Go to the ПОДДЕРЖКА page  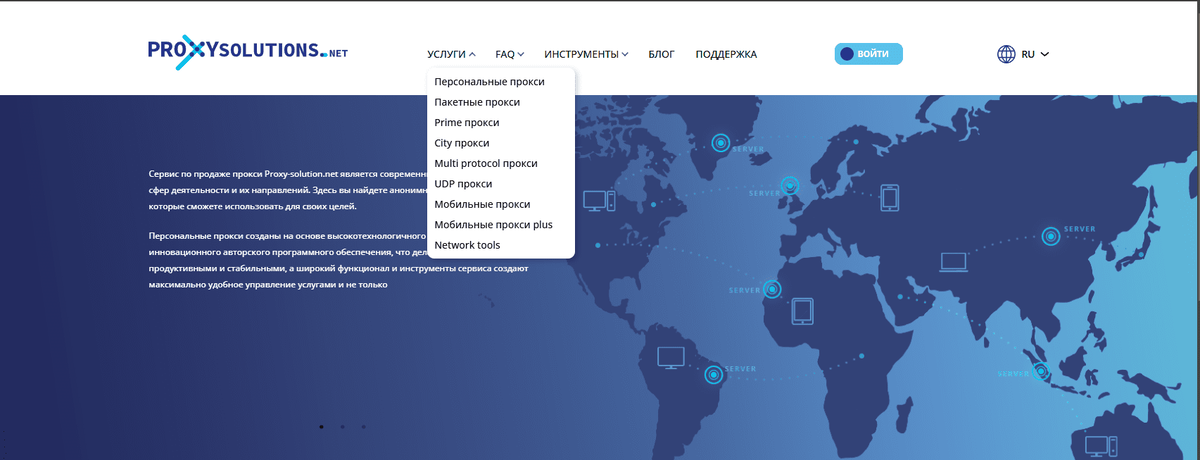[x=726, y=54]
